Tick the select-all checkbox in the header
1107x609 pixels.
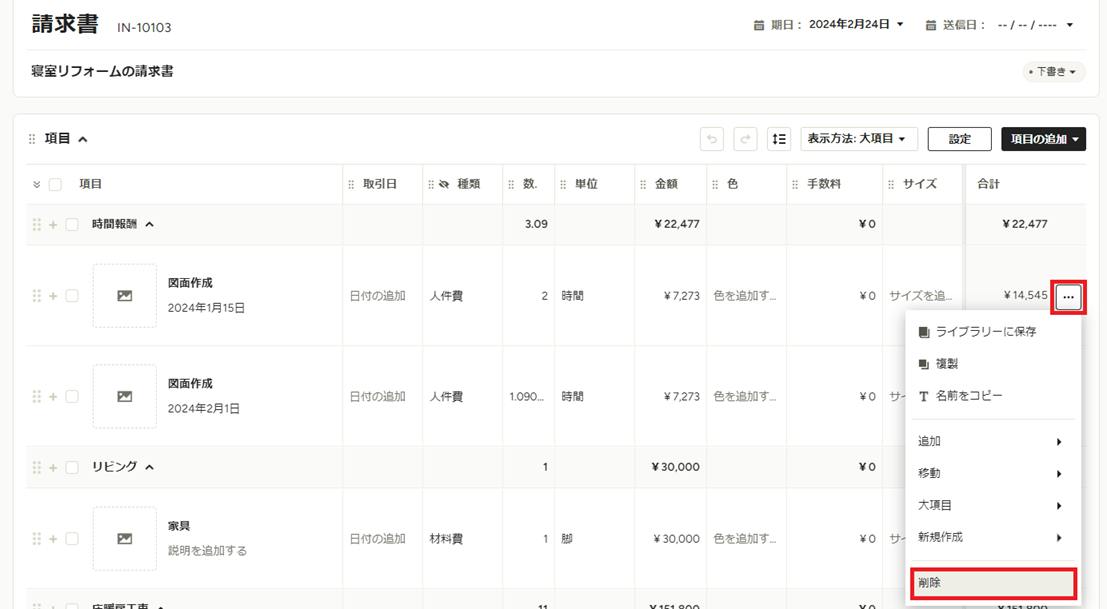pos(55,184)
